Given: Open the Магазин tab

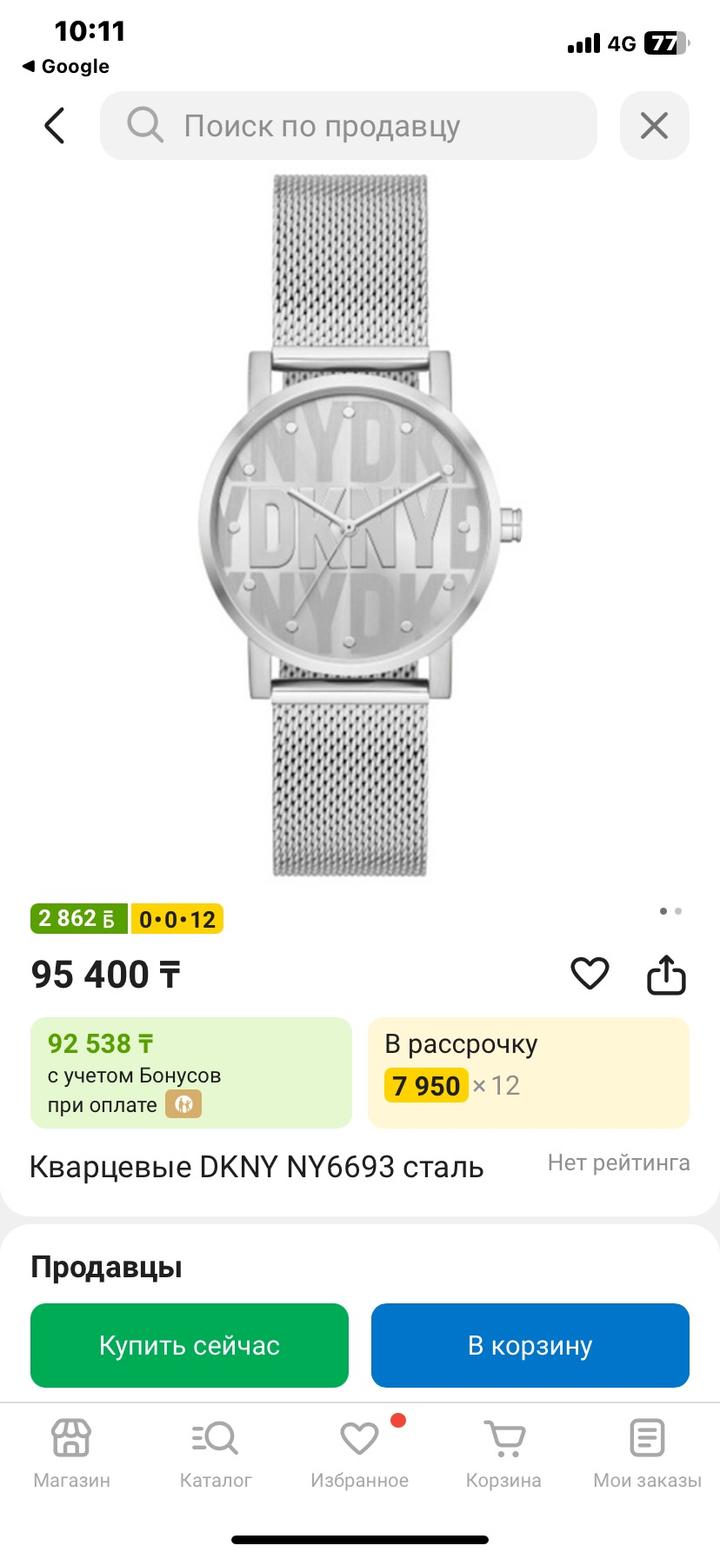Looking at the screenshot, I should point(71,1454).
